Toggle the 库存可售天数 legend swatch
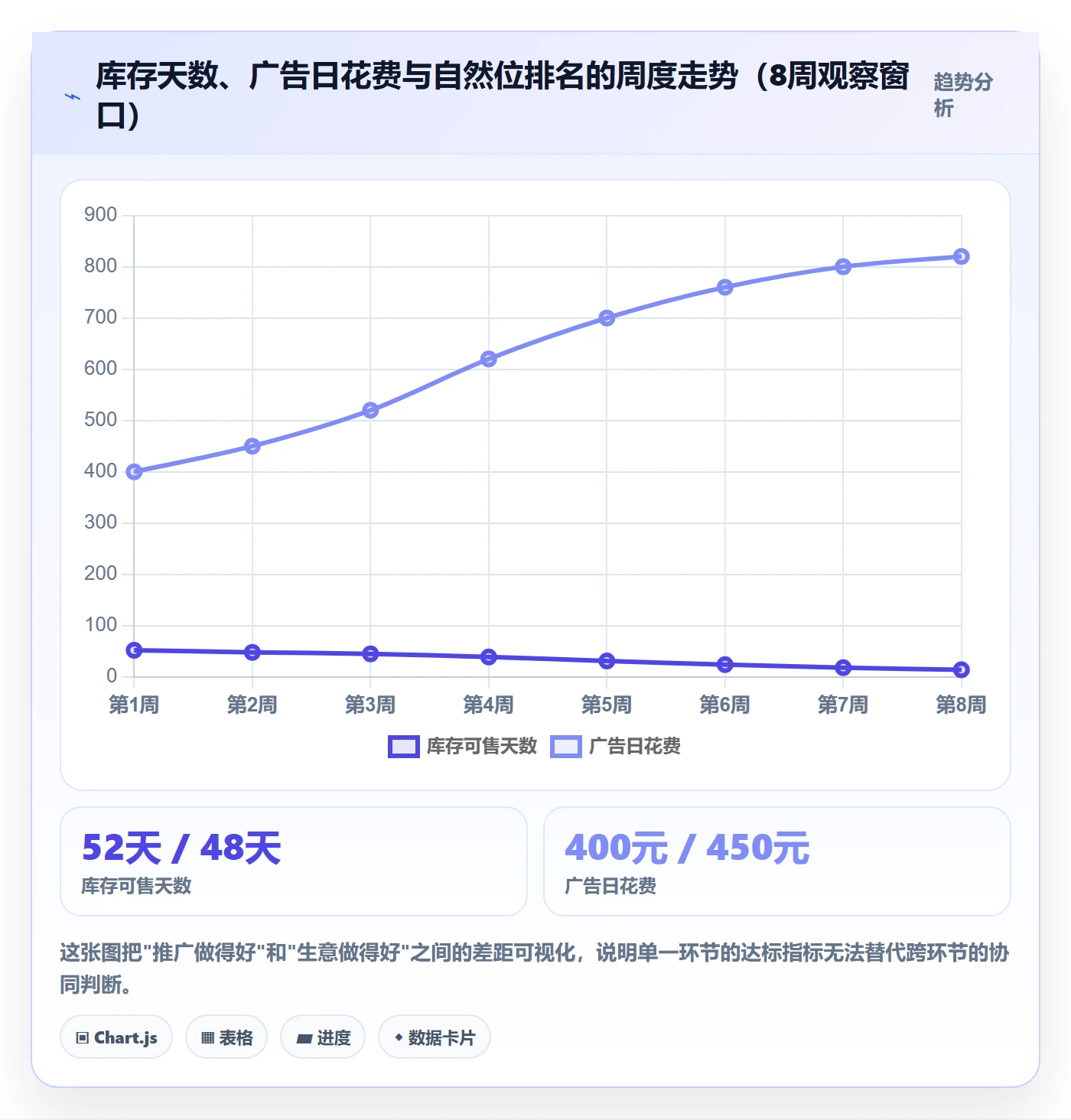This screenshot has width=1071, height=1120. click(x=403, y=747)
